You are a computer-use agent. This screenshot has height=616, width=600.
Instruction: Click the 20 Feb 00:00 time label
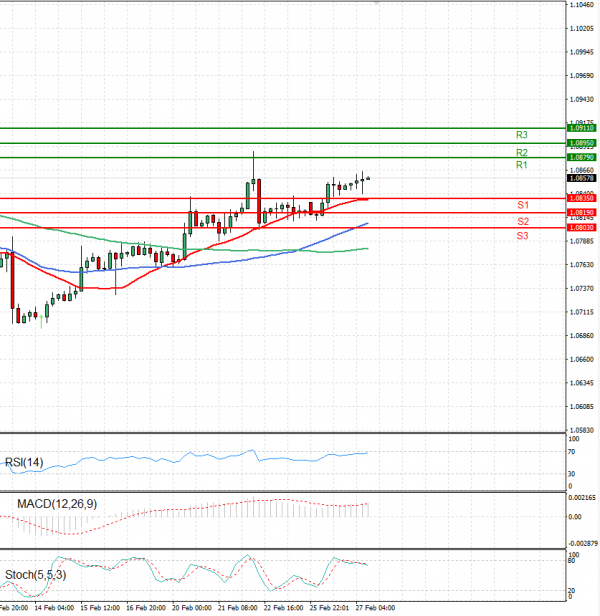pyautogui.click(x=192, y=608)
